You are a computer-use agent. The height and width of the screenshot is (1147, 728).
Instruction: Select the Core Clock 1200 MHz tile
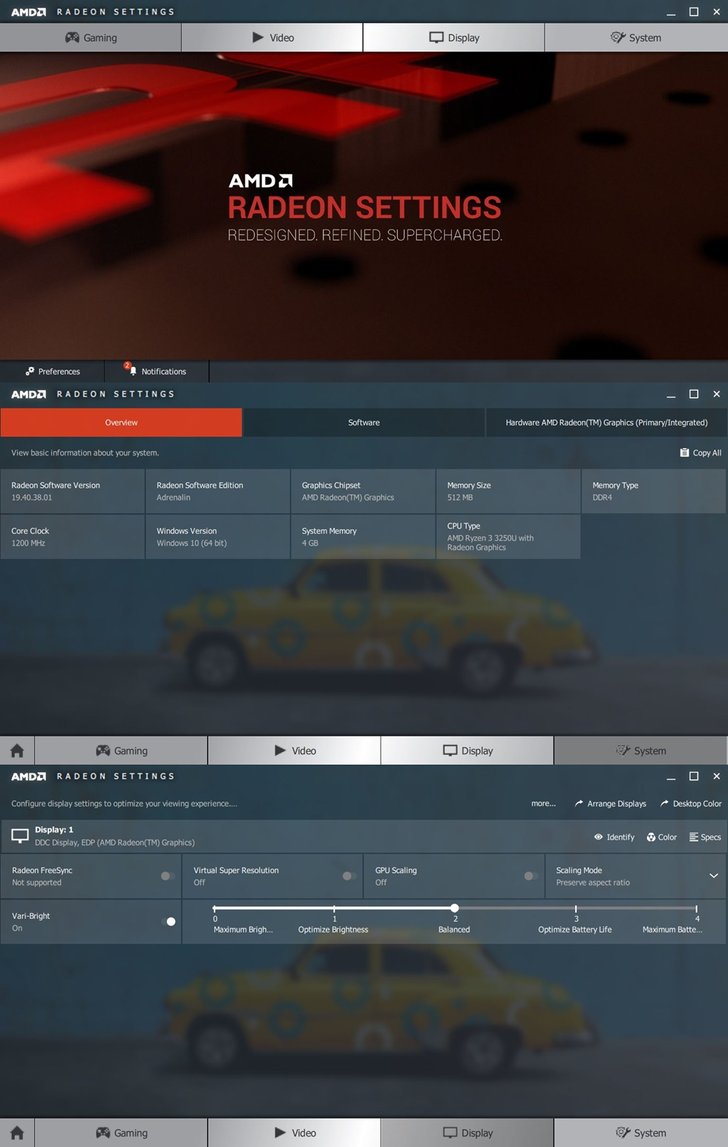(72, 536)
